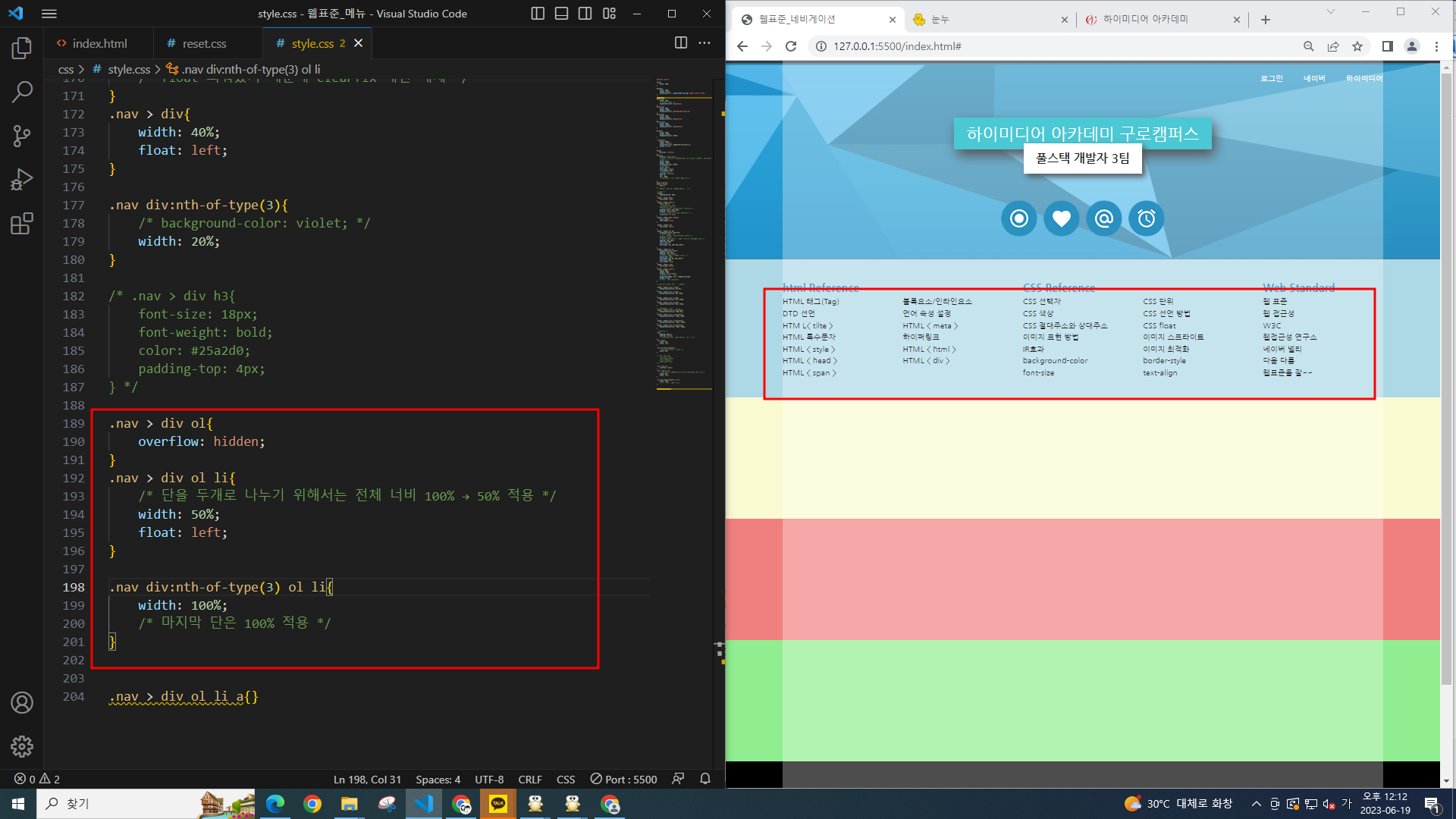Toggle the panel layout button
This screenshot has height=819, width=1456.
561,14
